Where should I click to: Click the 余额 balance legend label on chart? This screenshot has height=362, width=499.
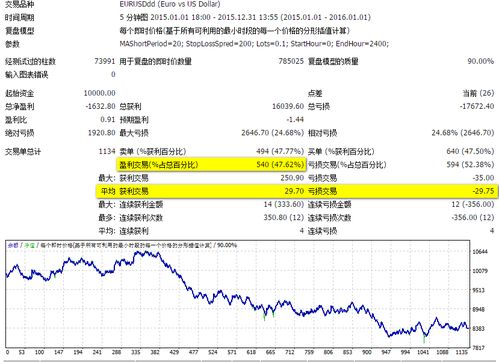click(13, 245)
